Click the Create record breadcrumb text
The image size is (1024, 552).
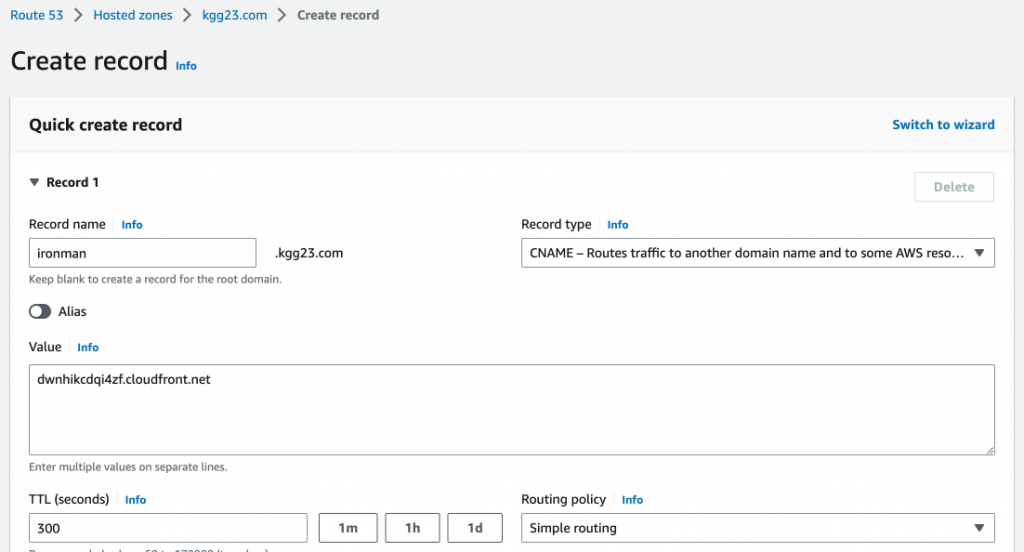338,15
